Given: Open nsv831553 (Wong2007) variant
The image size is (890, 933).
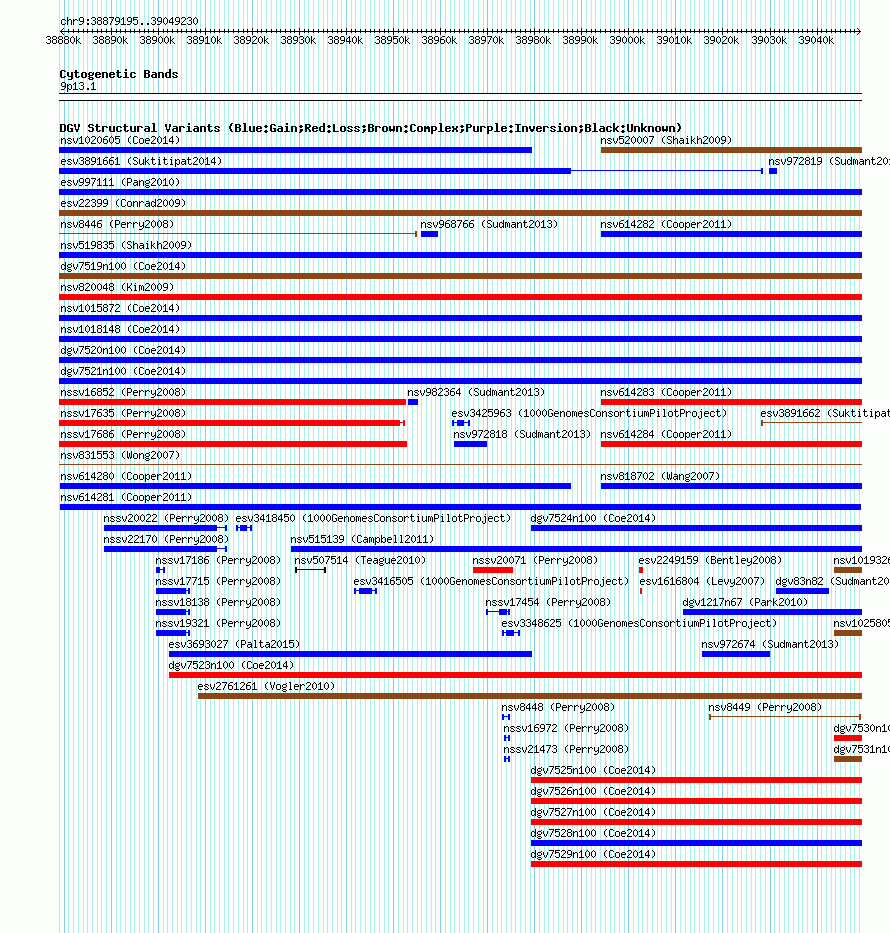Looking at the screenshot, I should (x=460, y=465).
